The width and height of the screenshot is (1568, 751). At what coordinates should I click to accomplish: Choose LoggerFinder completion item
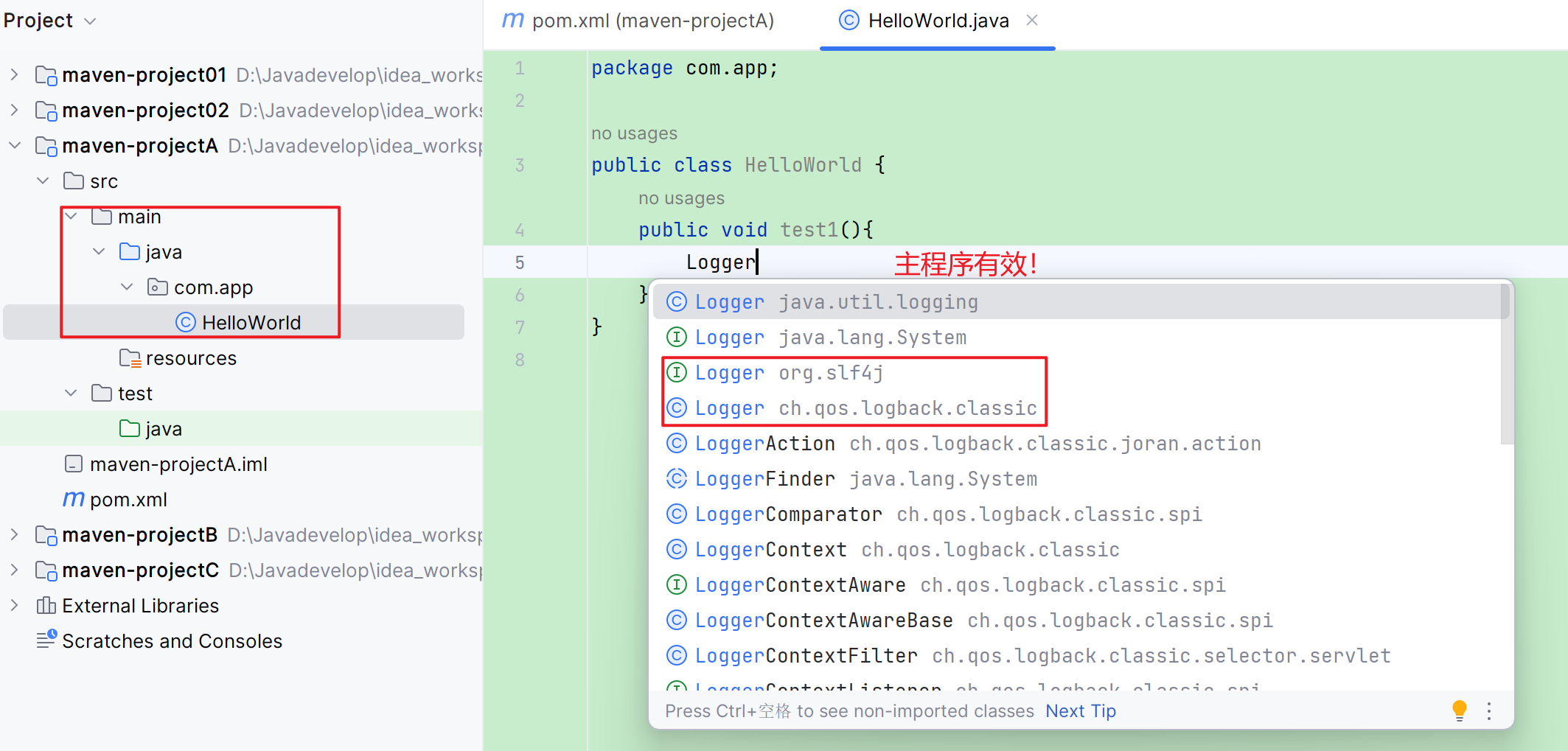click(x=1076, y=478)
